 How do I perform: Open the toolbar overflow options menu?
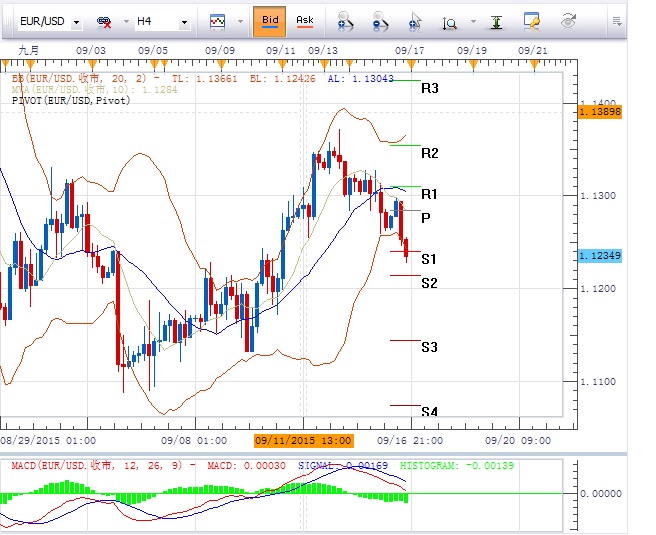point(617,21)
